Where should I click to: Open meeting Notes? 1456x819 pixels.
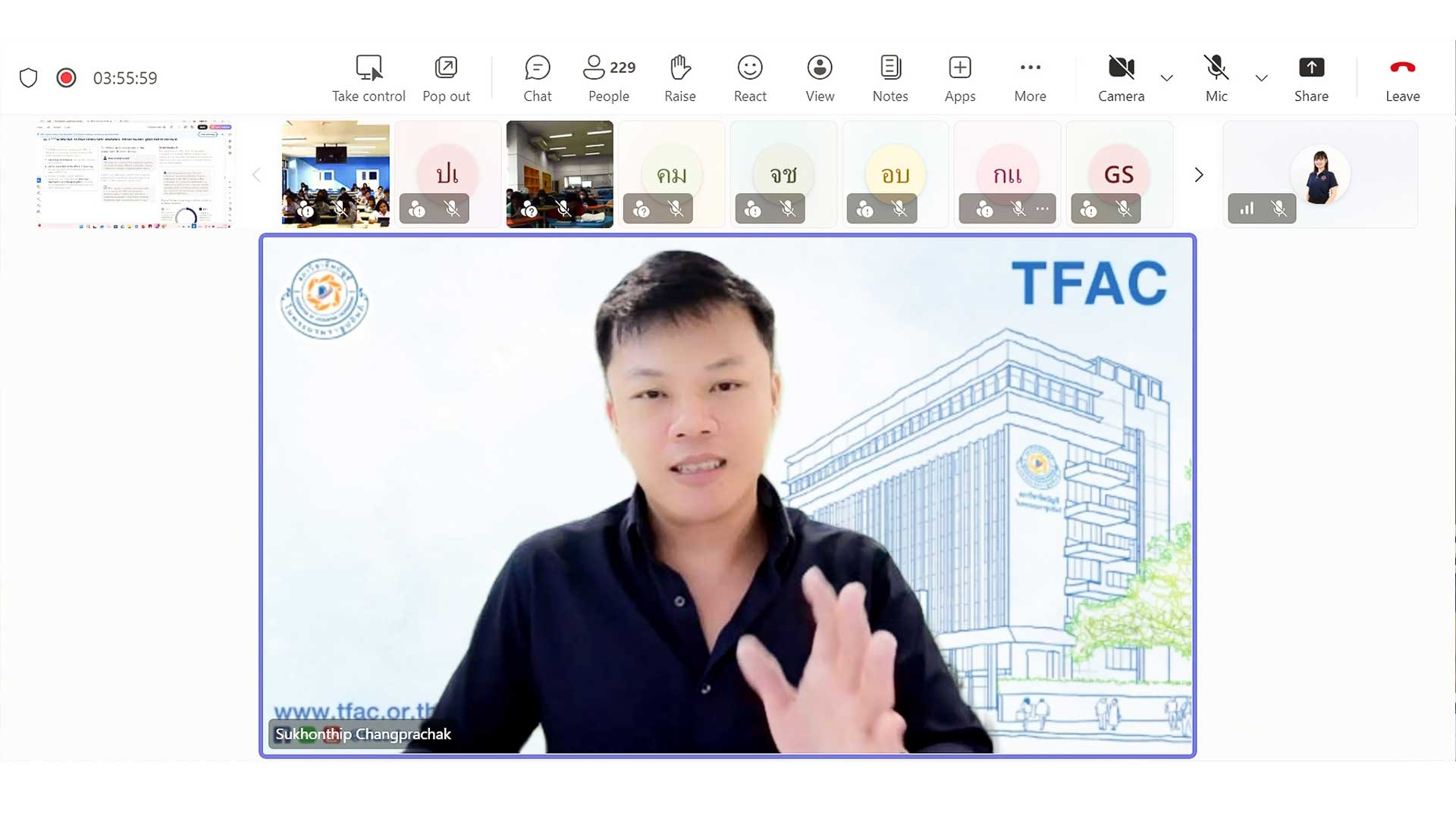890,79
